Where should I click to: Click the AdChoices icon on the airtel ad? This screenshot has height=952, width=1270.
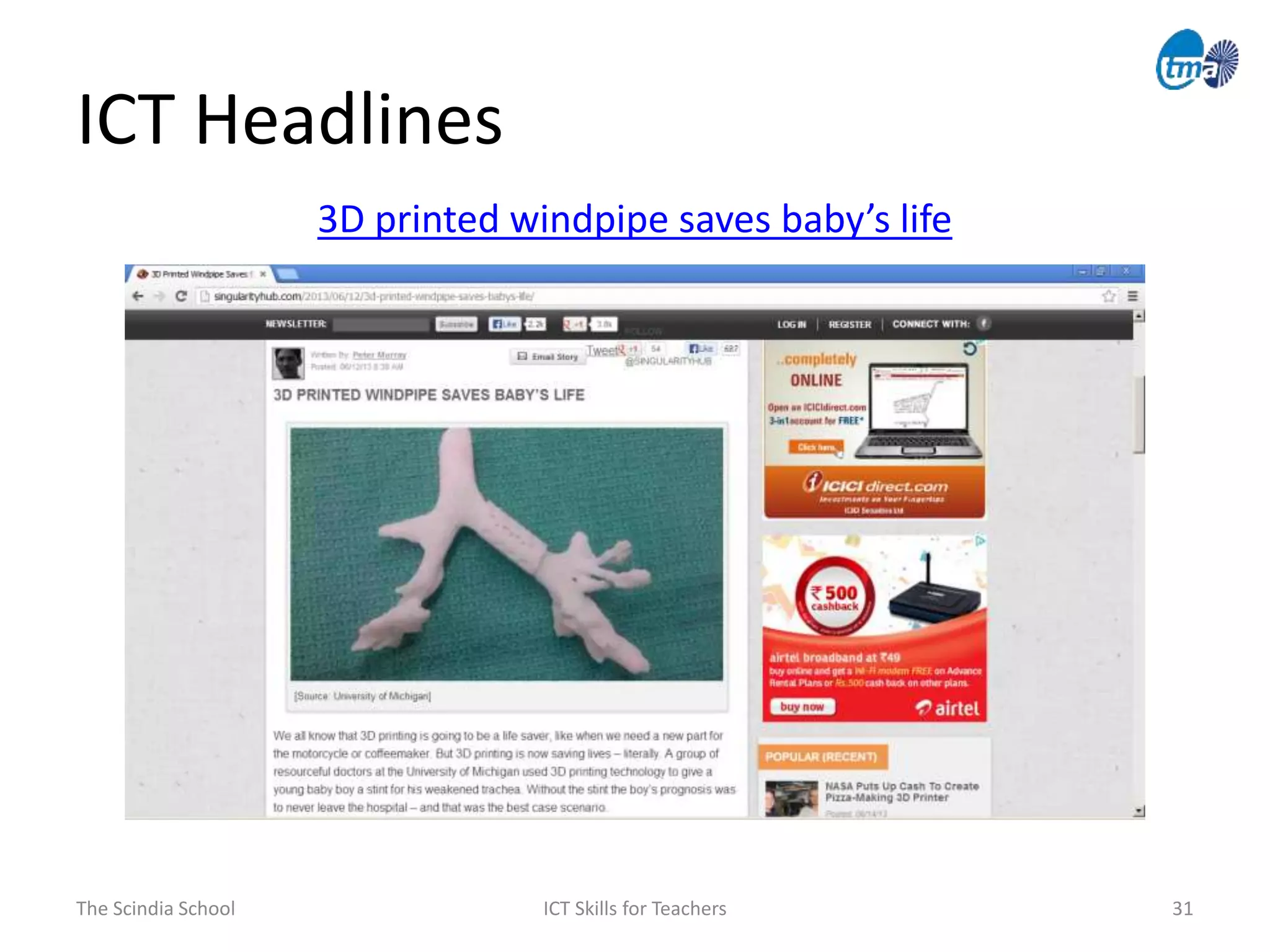(980, 541)
